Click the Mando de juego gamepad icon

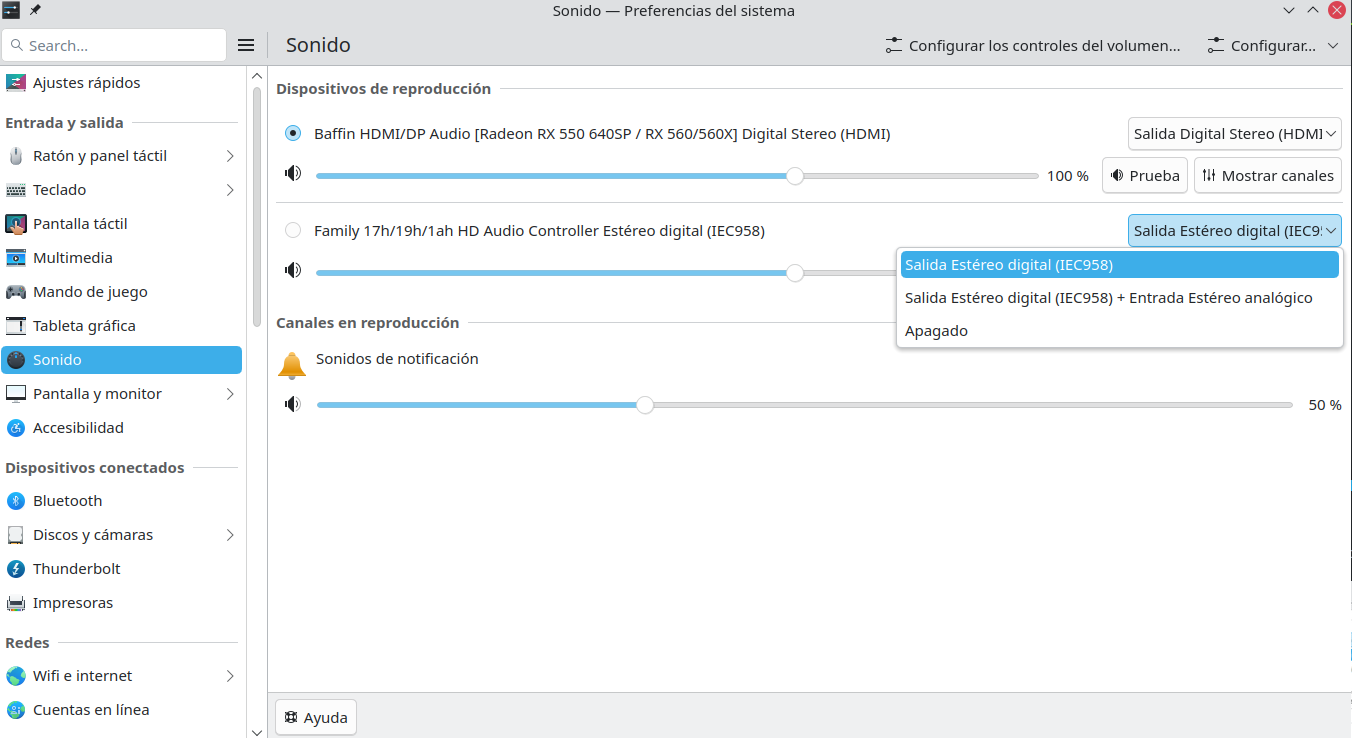click(x=16, y=292)
